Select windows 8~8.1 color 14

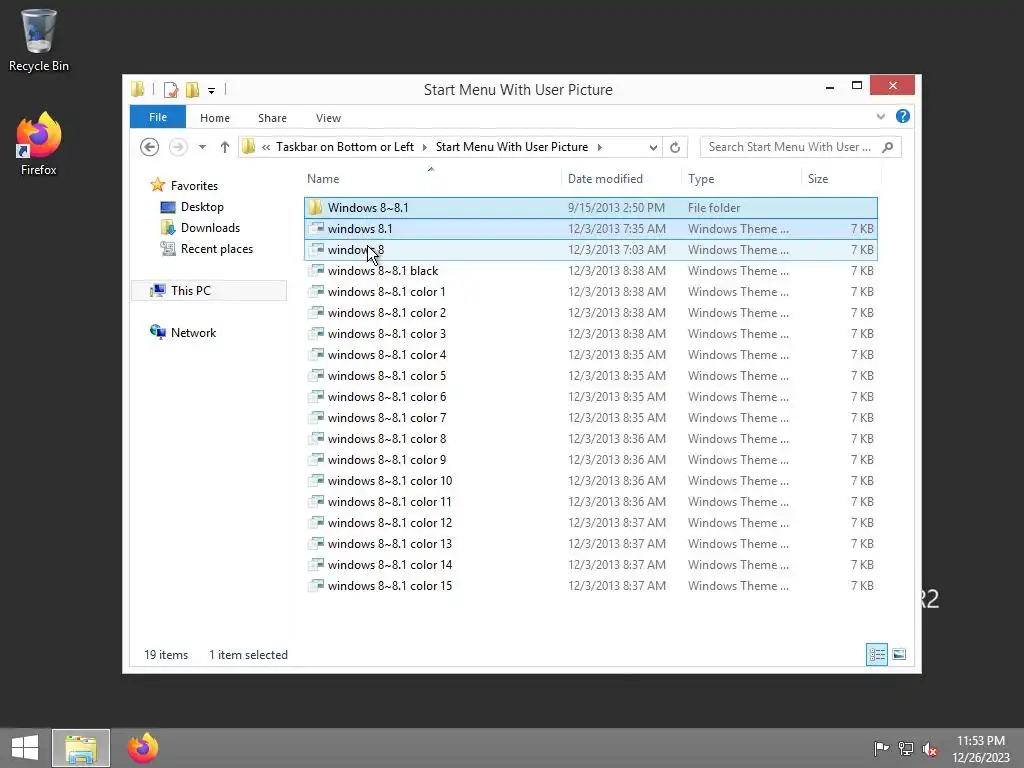pos(591,565)
